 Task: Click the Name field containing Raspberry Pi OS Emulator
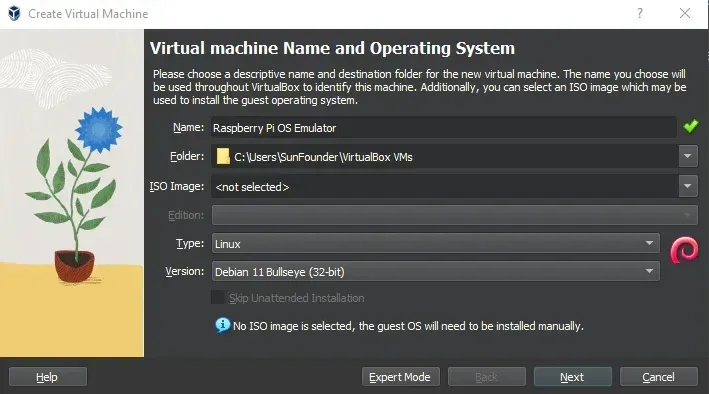pos(443,128)
